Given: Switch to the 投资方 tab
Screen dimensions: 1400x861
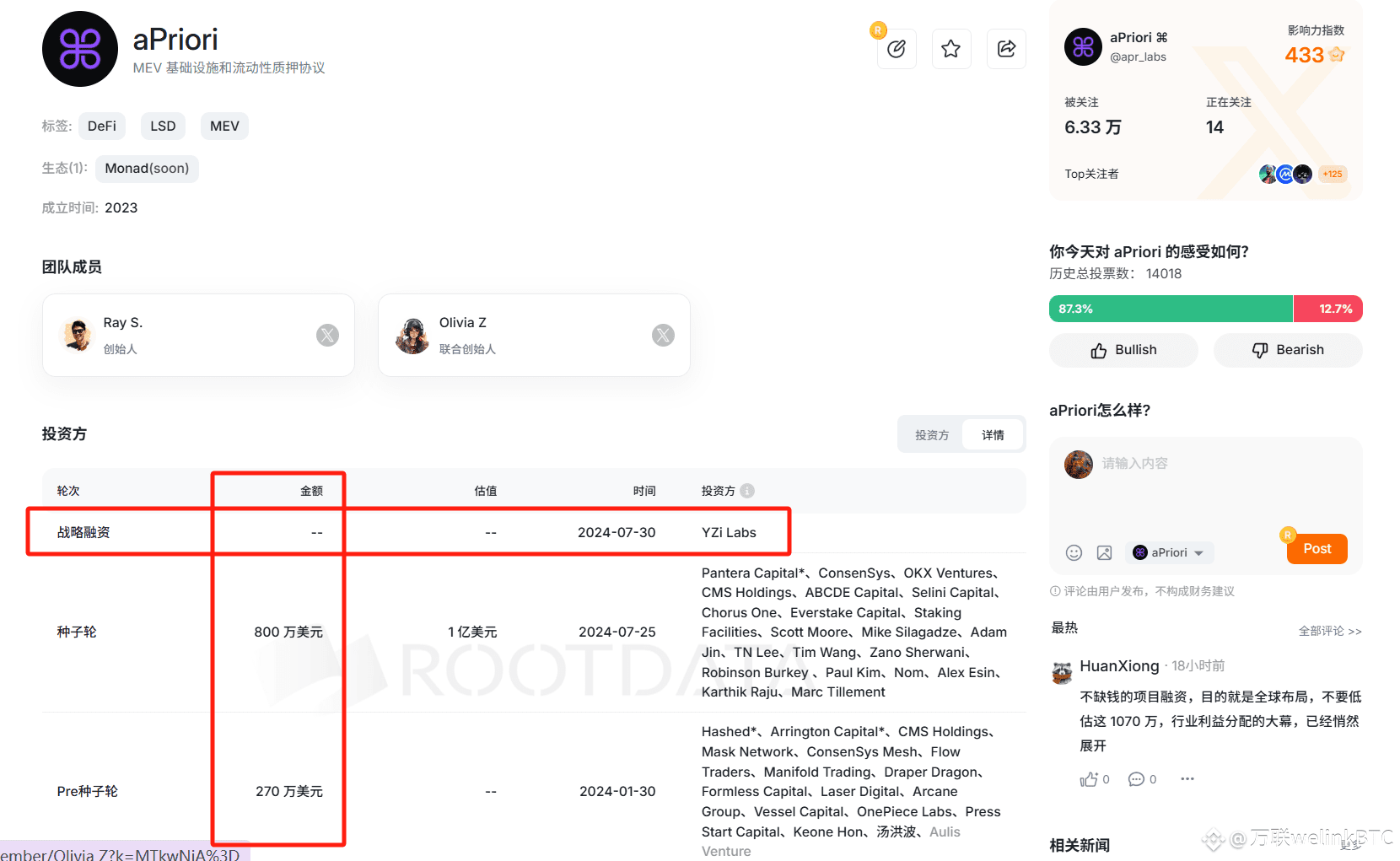Looking at the screenshot, I should pos(932,434).
